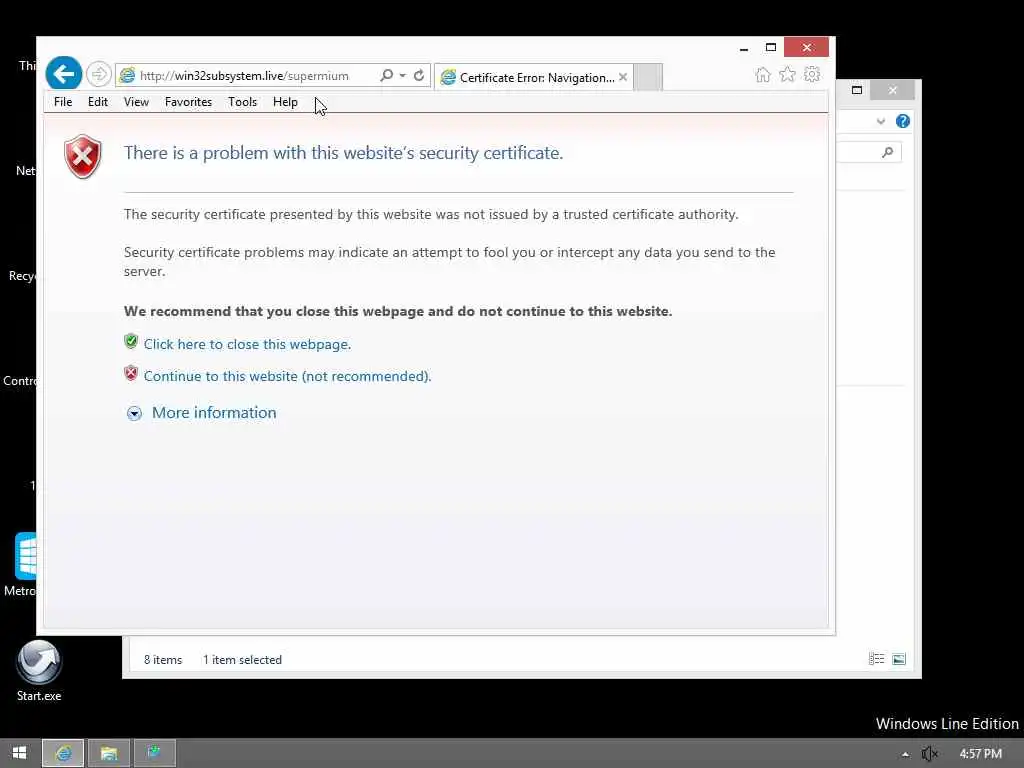The width and height of the screenshot is (1024, 768).
Task: Maximize the background Explorer window
Action: [x=857, y=90]
